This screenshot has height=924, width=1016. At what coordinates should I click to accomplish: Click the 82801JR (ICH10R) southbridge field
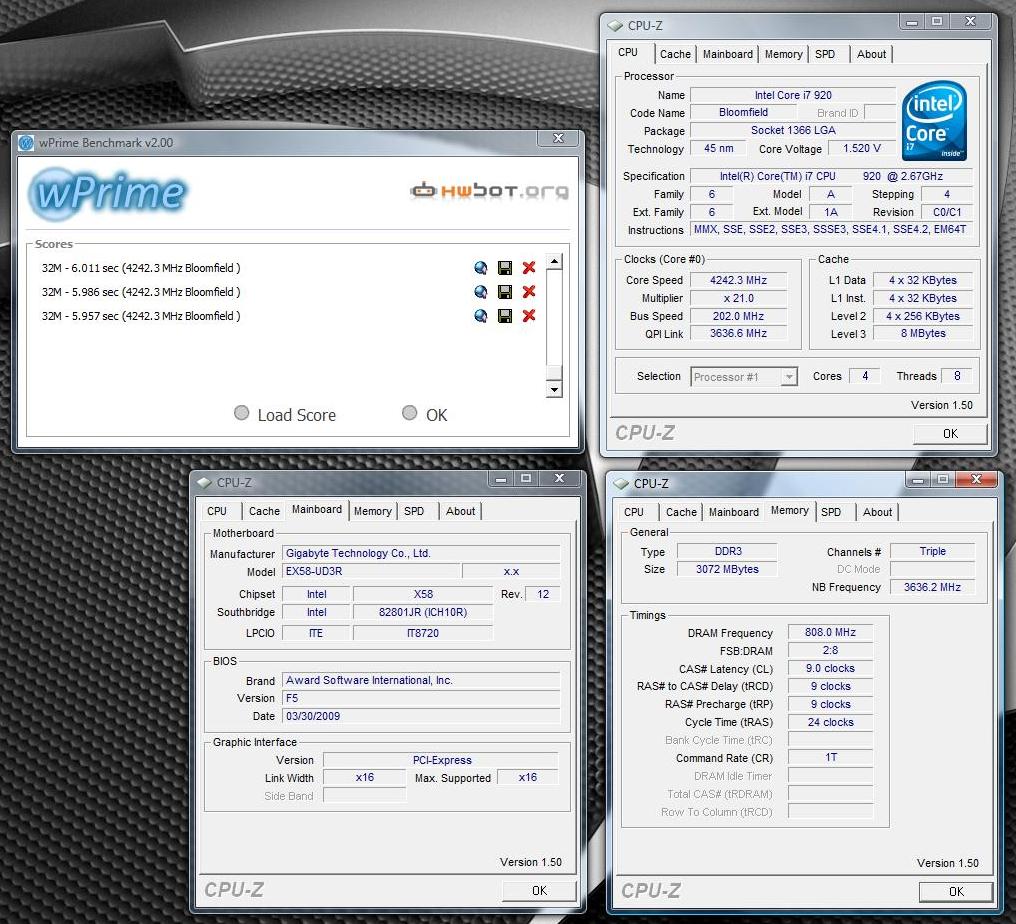coord(422,612)
